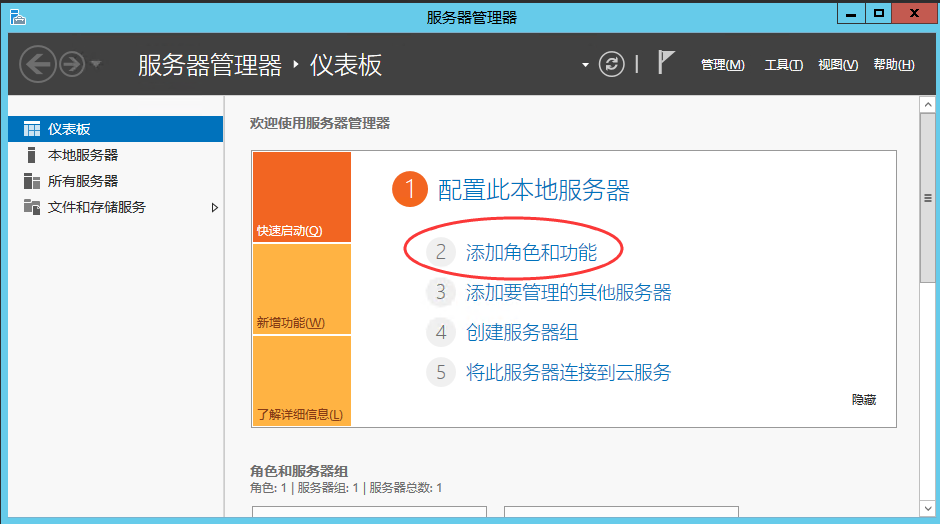Select 所有服务器 in the sidebar
Image resolution: width=940 pixels, height=524 pixels.
[116, 181]
